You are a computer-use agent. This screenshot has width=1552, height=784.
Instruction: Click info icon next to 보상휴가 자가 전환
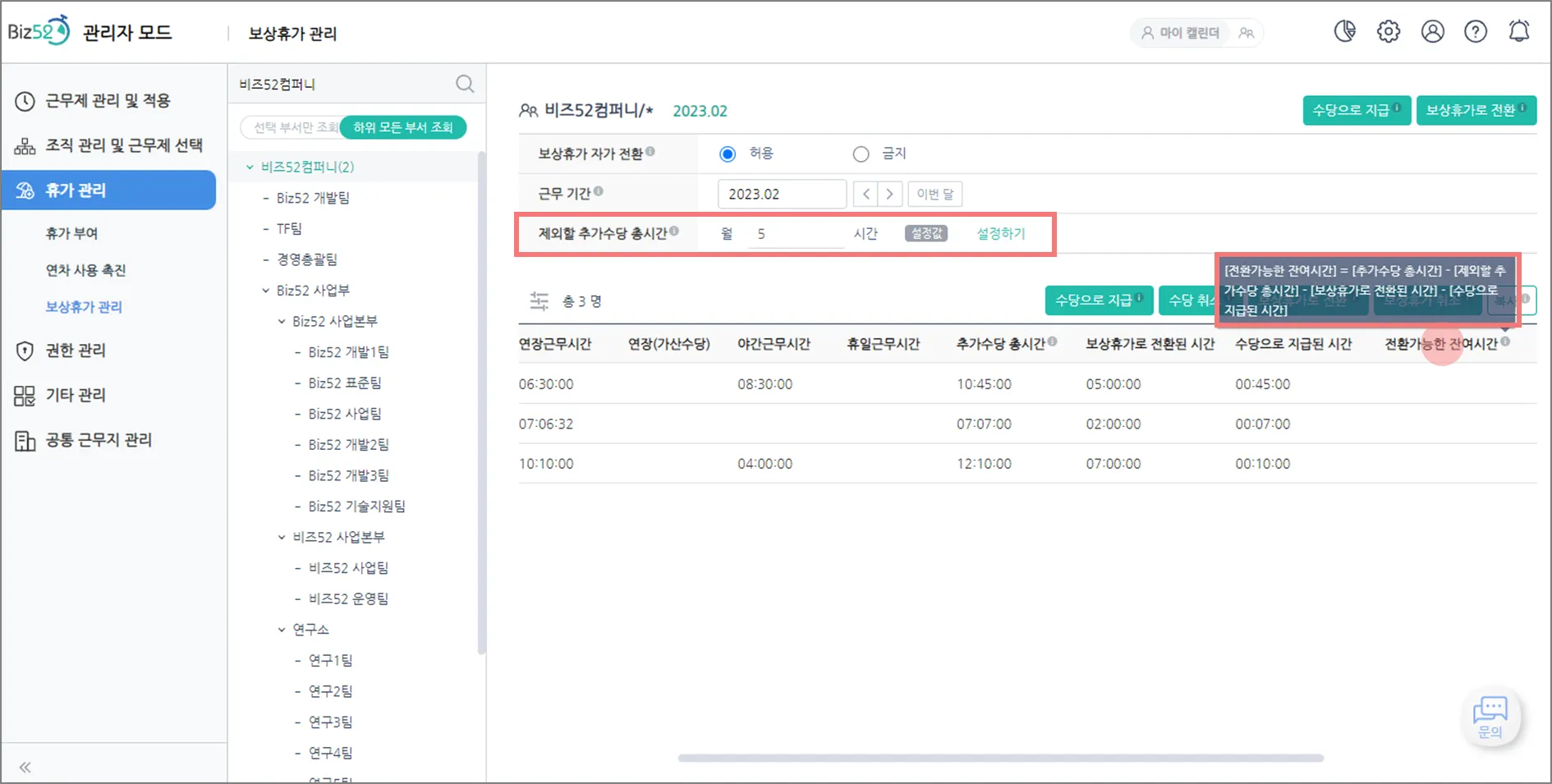[x=650, y=151]
